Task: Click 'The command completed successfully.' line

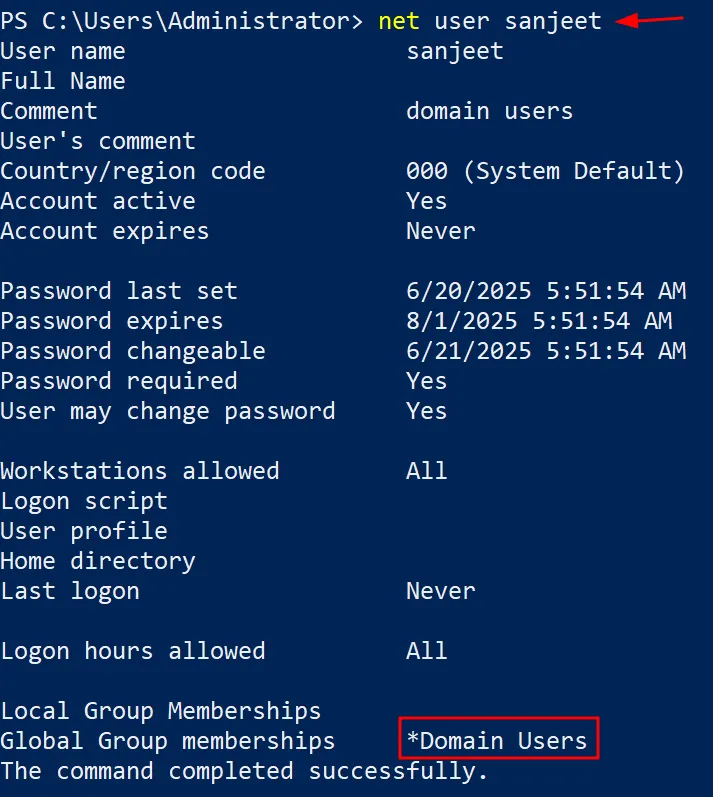Action: click(x=243, y=771)
